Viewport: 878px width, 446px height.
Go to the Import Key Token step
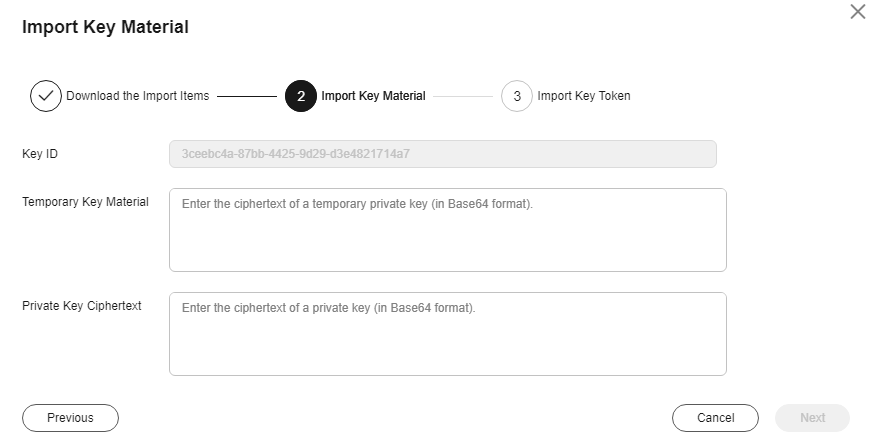click(584, 96)
